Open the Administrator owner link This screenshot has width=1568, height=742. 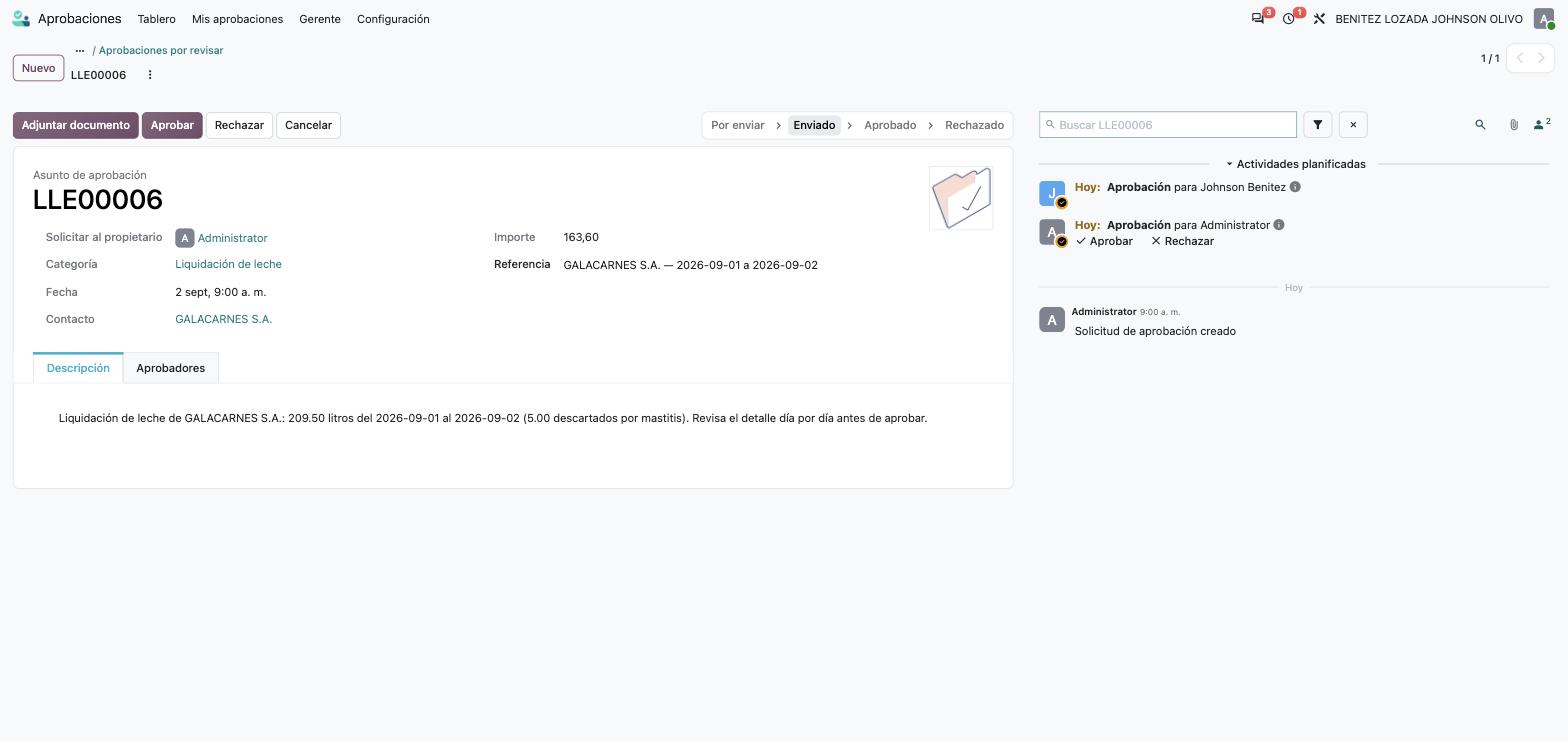232,238
